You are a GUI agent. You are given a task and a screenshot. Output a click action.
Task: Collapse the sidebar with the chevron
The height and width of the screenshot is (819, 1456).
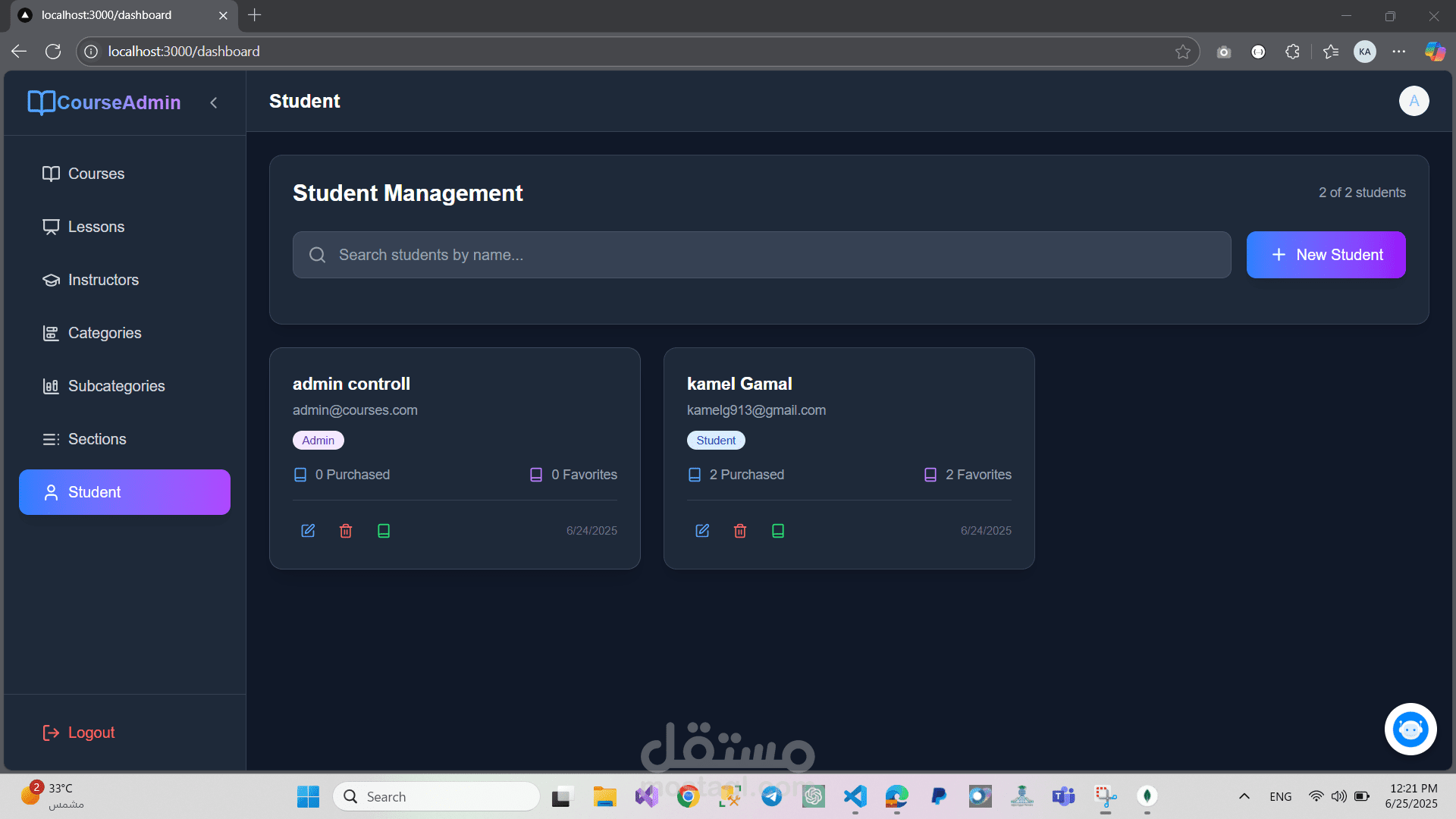click(x=214, y=102)
